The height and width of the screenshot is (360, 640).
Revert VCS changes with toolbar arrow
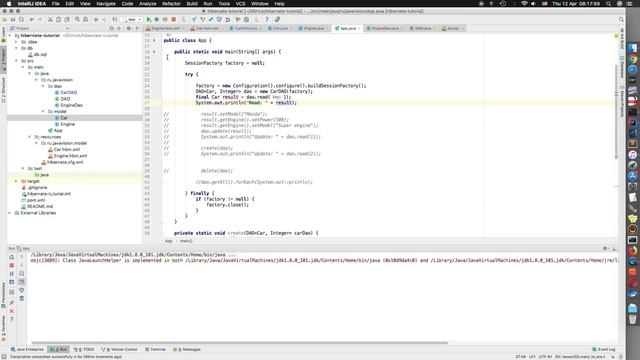(x=228, y=19)
